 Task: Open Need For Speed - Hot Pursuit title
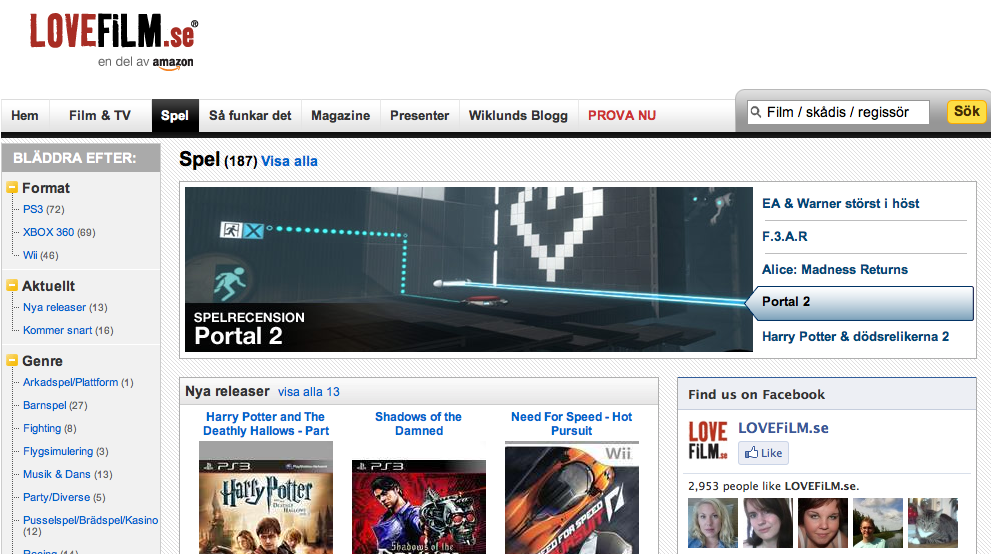pos(571,424)
